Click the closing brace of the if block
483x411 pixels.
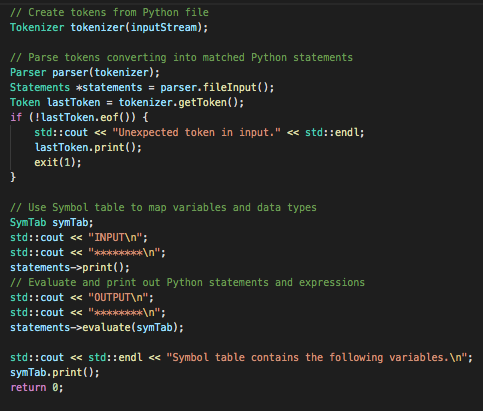[x=13, y=177]
